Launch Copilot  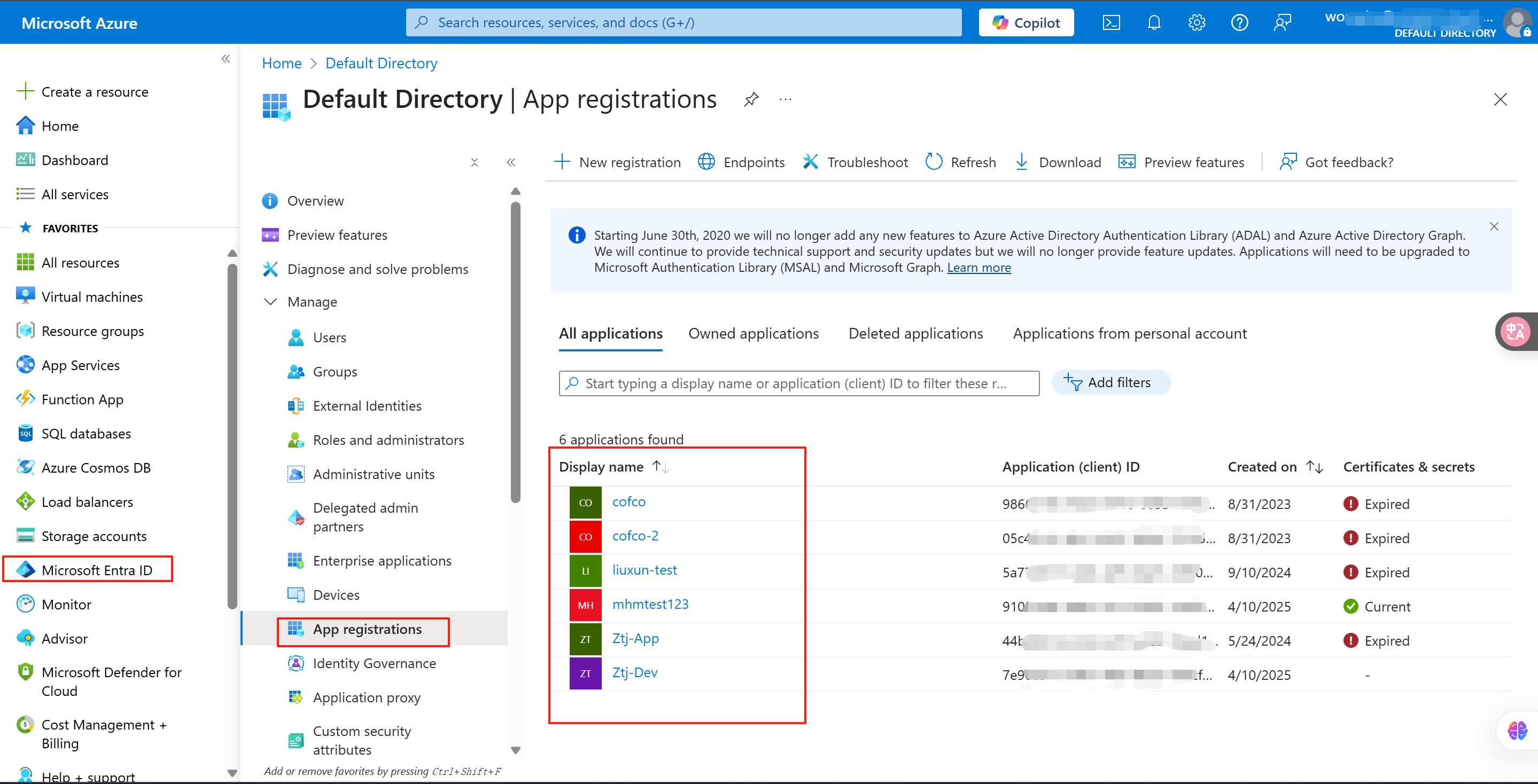[x=1026, y=22]
